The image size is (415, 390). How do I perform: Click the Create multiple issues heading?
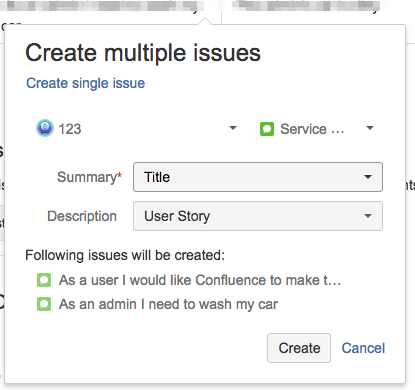coord(143,53)
